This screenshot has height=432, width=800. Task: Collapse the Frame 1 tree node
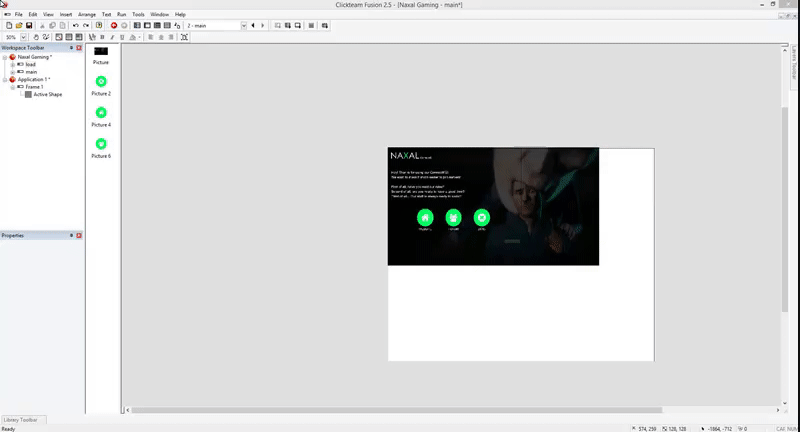[13, 87]
